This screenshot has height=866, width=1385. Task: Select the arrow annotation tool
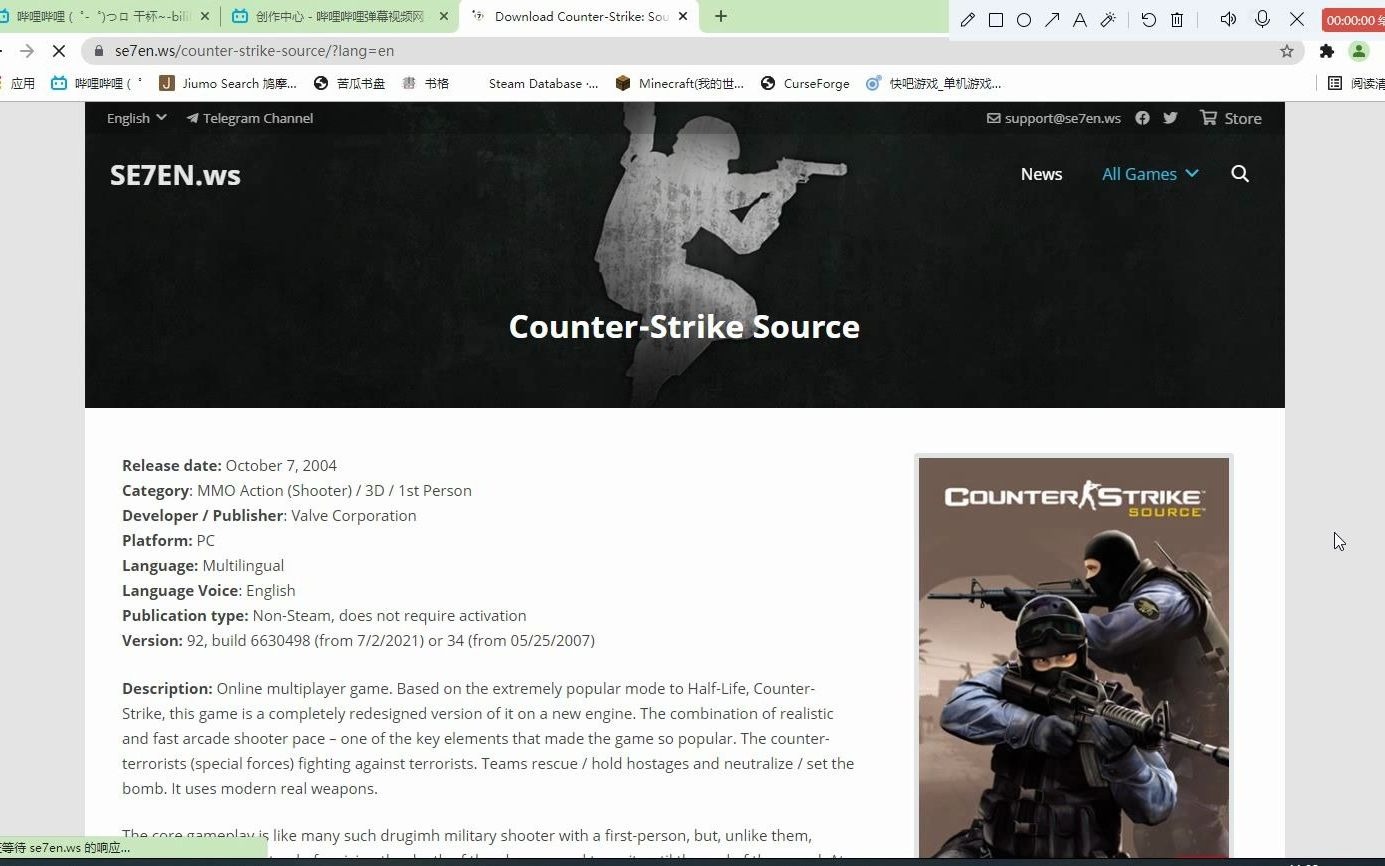(1052, 20)
